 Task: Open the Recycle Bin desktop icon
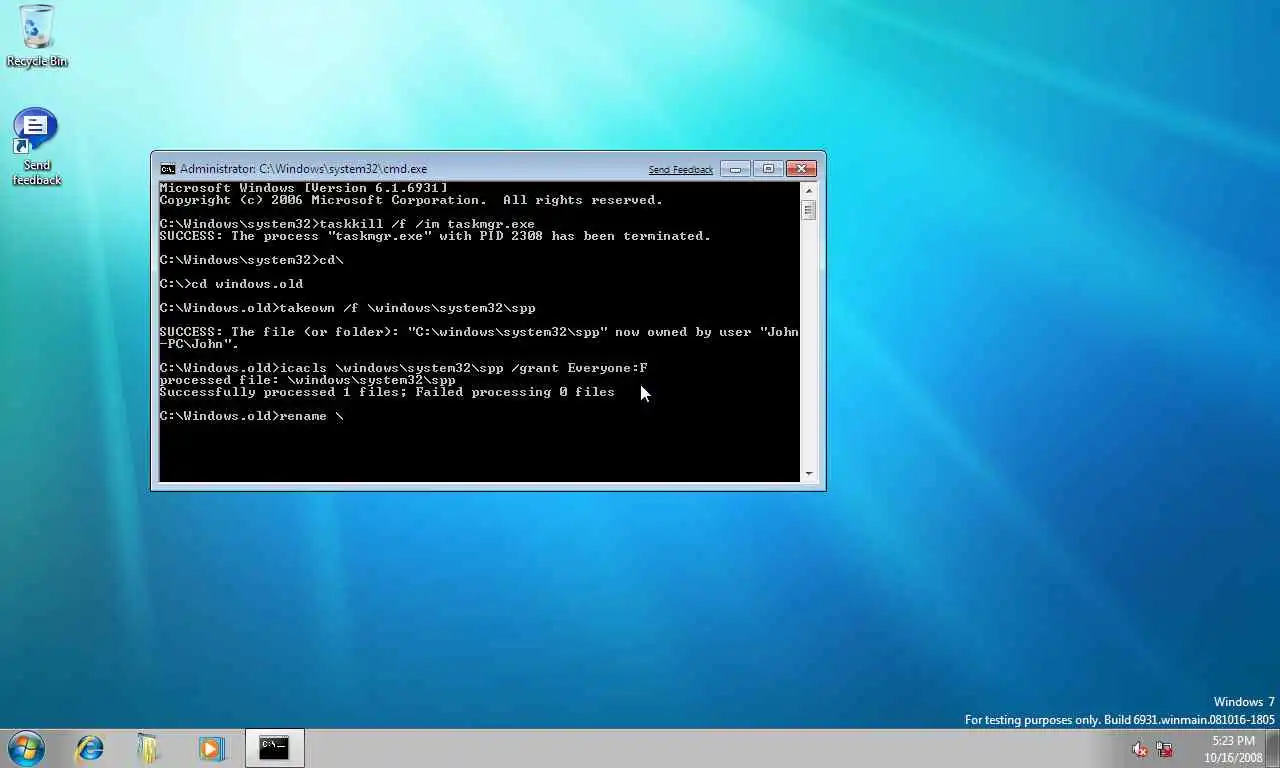(37, 37)
